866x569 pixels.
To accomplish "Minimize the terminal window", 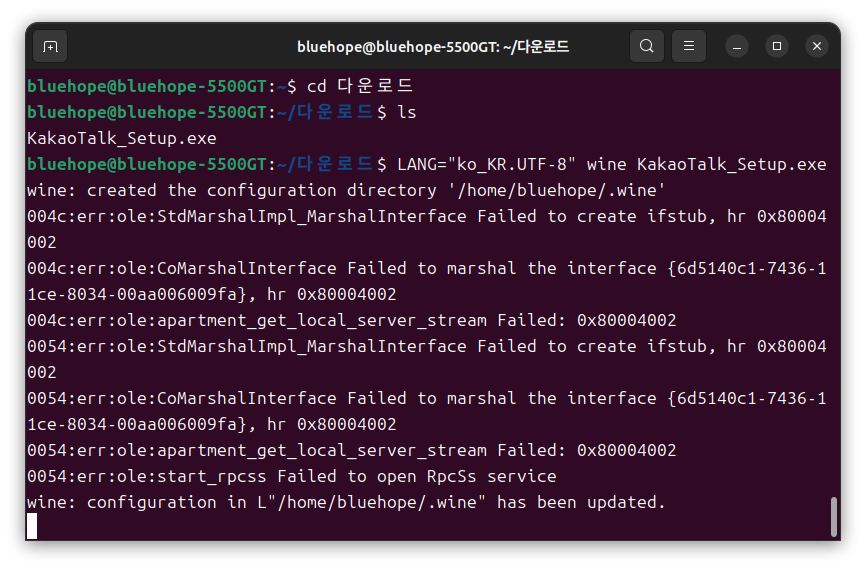I will [737, 46].
